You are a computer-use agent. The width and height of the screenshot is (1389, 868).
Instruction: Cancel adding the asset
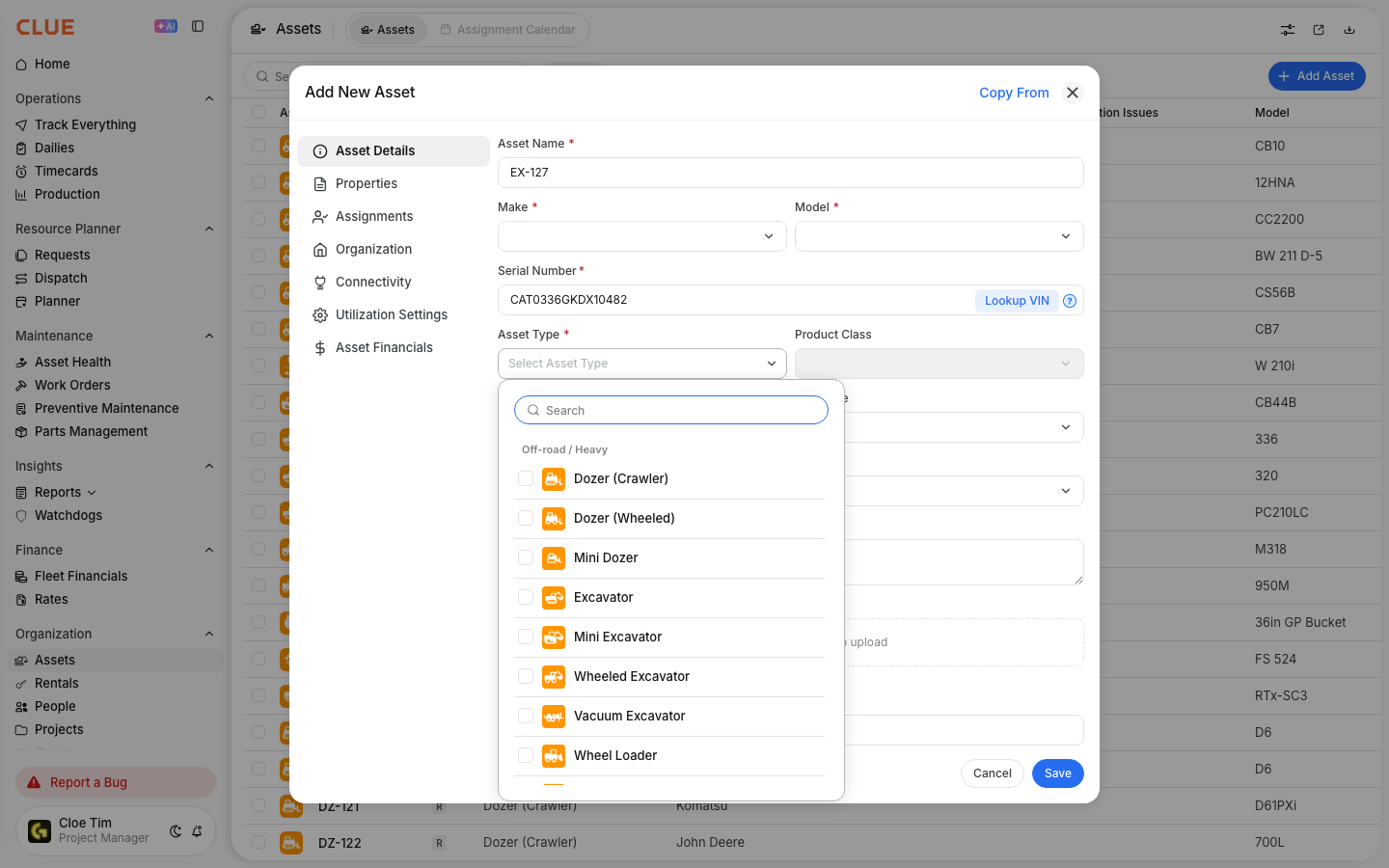993,773
